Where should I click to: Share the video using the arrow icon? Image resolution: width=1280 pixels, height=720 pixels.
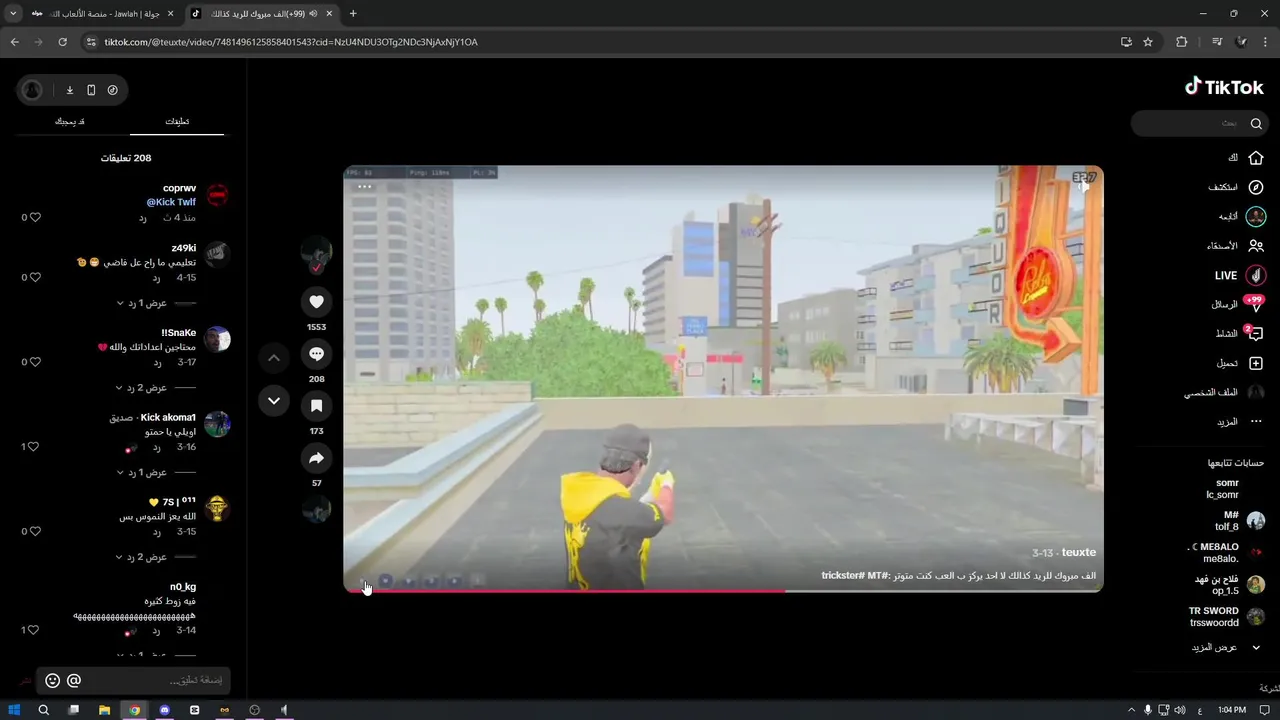click(x=316, y=458)
